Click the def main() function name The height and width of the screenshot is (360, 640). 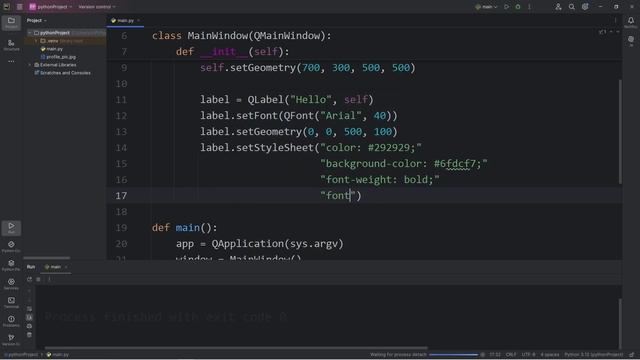[x=188, y=228]
